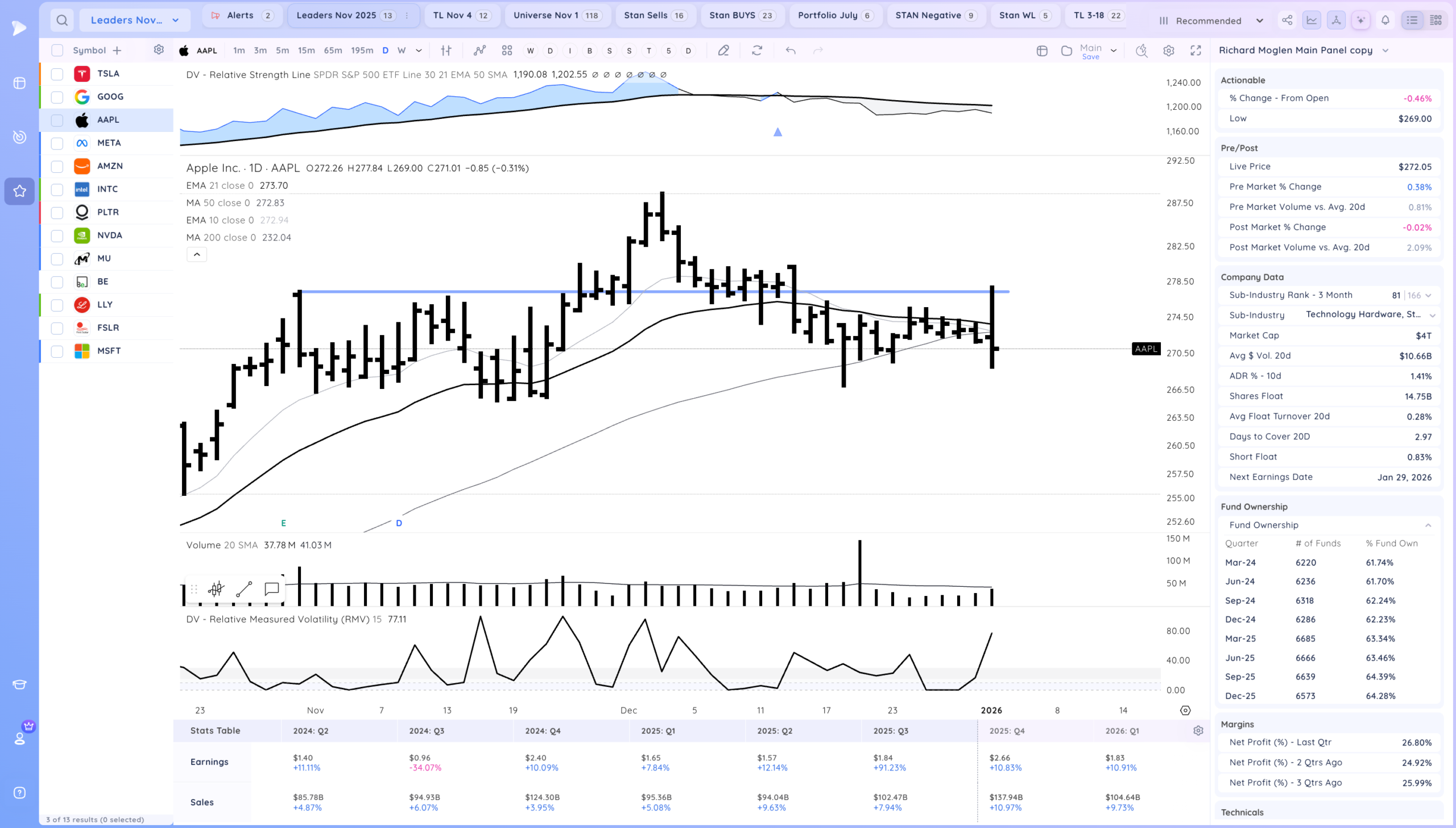Open chart settings gear in toolbar
The image size is (1456, 828).
pos(1168,51)
